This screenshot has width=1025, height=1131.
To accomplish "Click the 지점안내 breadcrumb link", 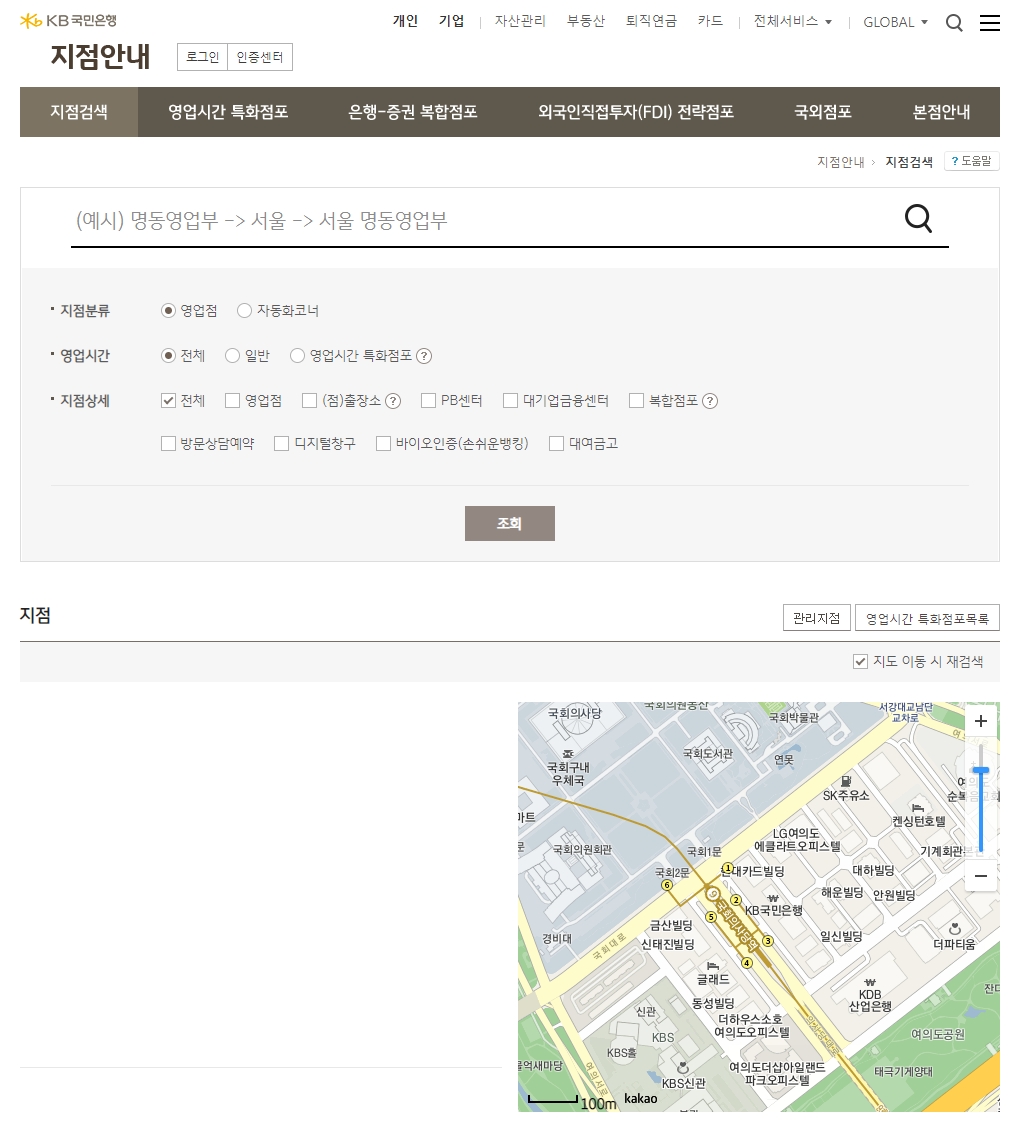I will point(840,162).
